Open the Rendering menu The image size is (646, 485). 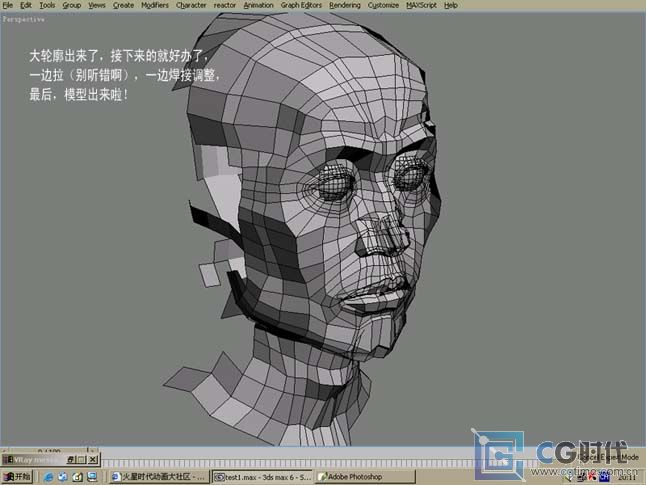pos(344,5)
